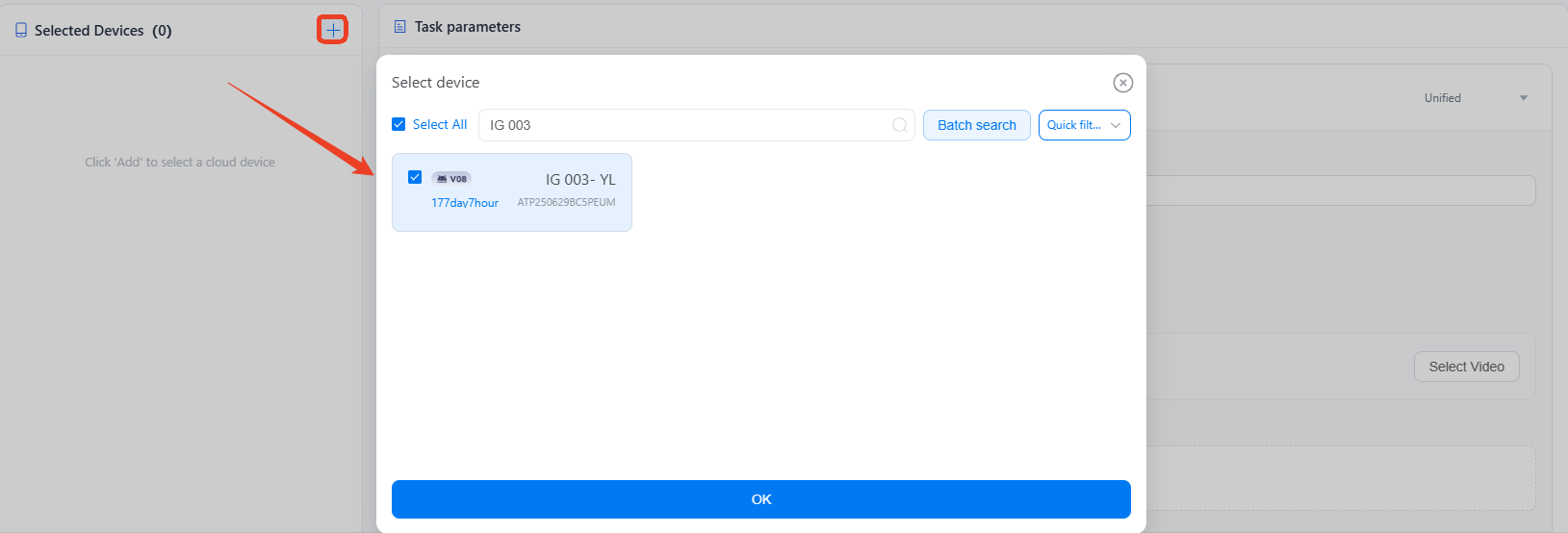
Task: Uncheck the IG 003- YL device checkbox
Action: click(x=415, y=177)
